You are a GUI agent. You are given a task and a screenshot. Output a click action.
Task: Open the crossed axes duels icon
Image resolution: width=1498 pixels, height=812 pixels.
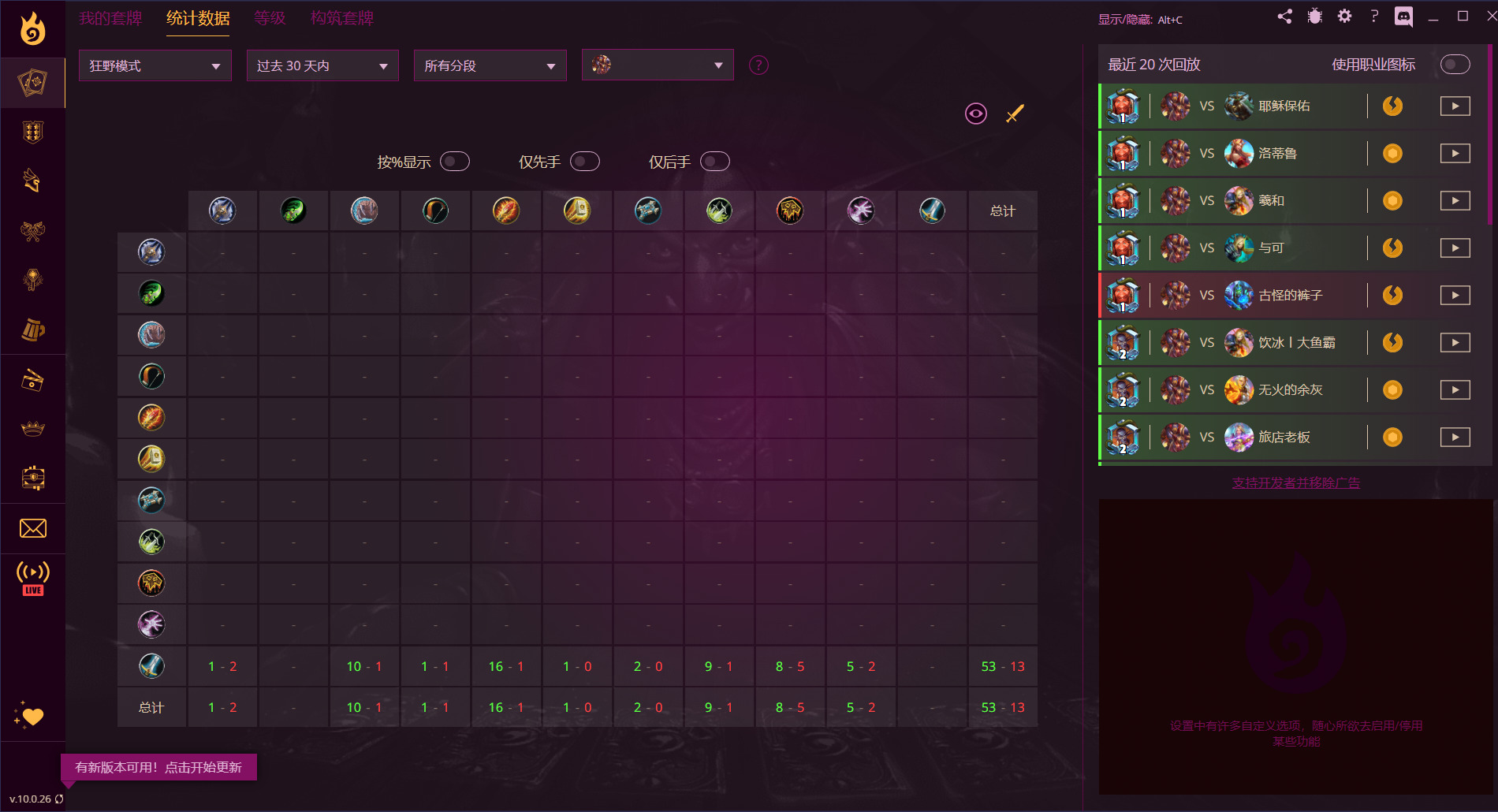[x=32, y=230]
